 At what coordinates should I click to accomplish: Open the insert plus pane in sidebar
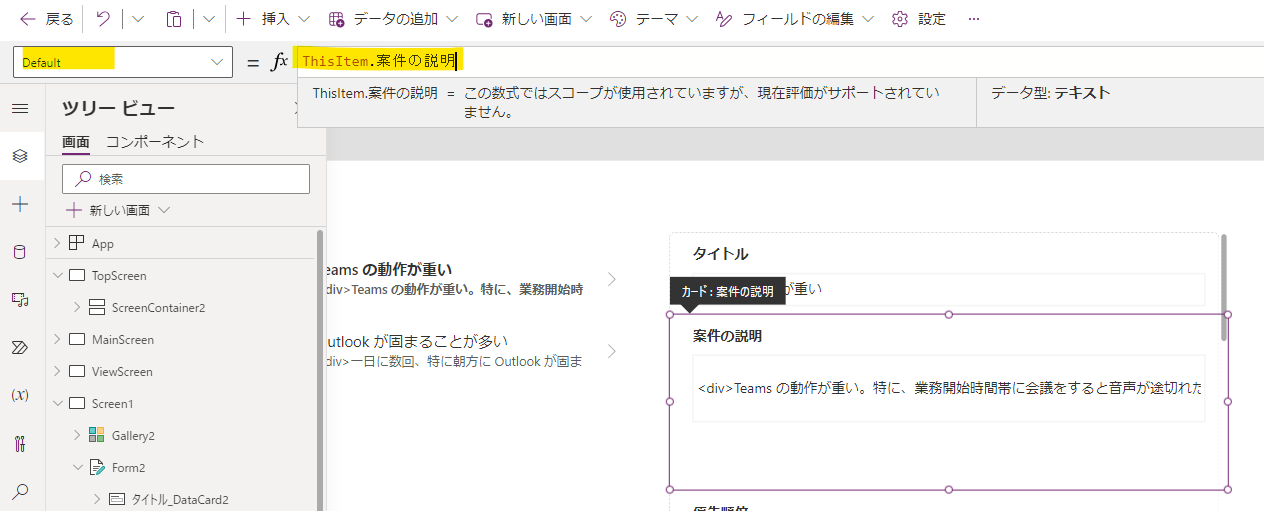click(20, 204)
